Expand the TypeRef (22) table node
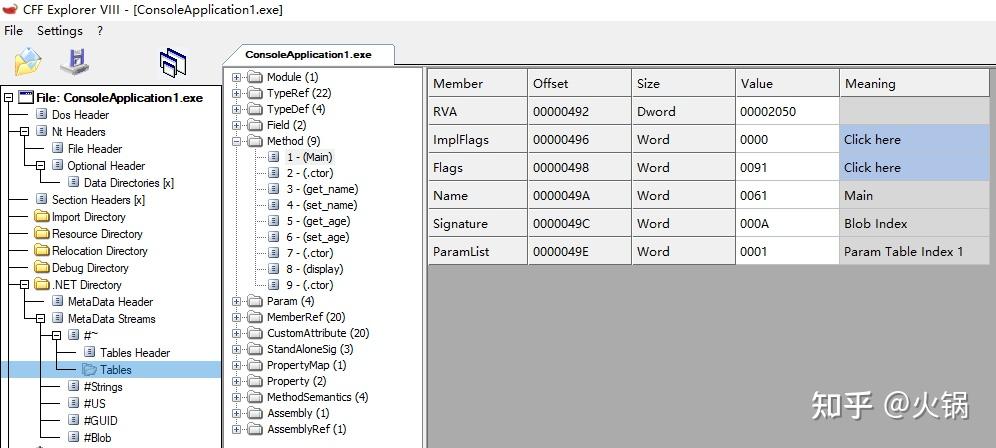This screenshot has height=448, width=996. (237, 93)
